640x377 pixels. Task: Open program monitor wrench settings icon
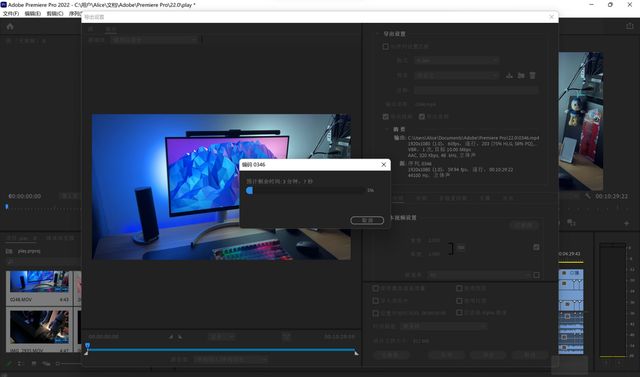588,196
